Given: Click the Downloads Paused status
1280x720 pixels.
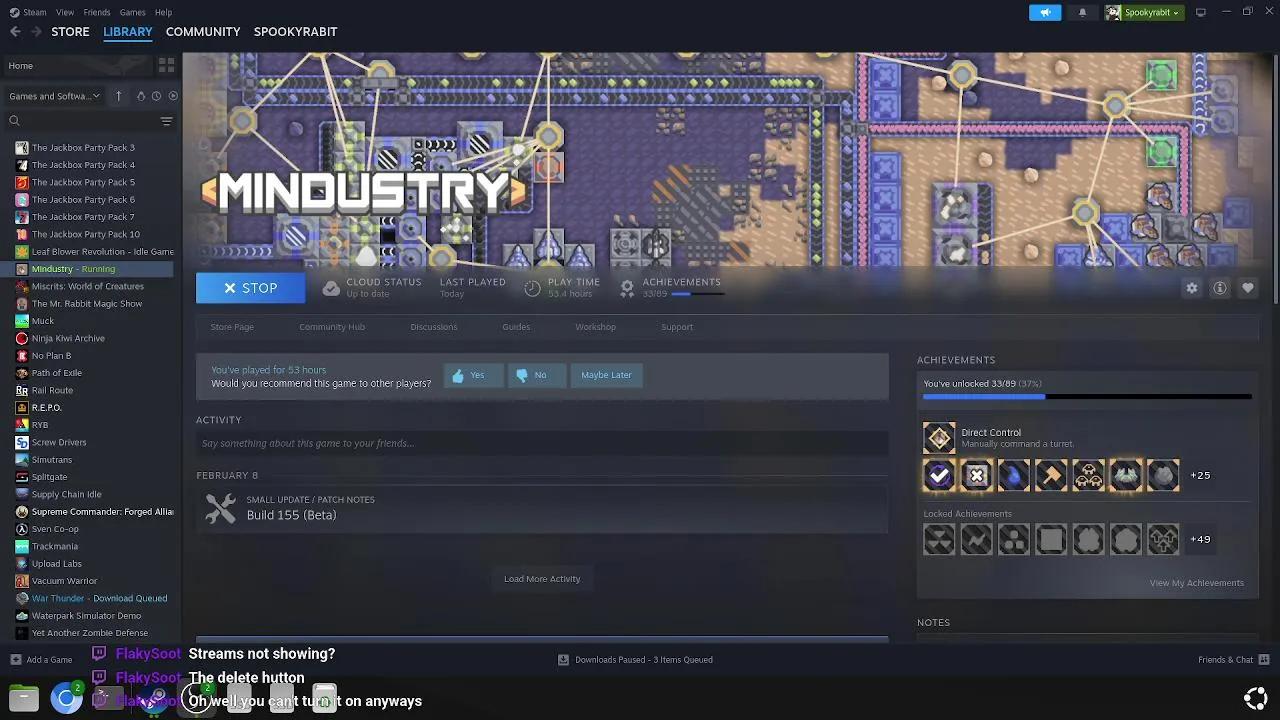Looking at the screenshot, I should (635, 660).
